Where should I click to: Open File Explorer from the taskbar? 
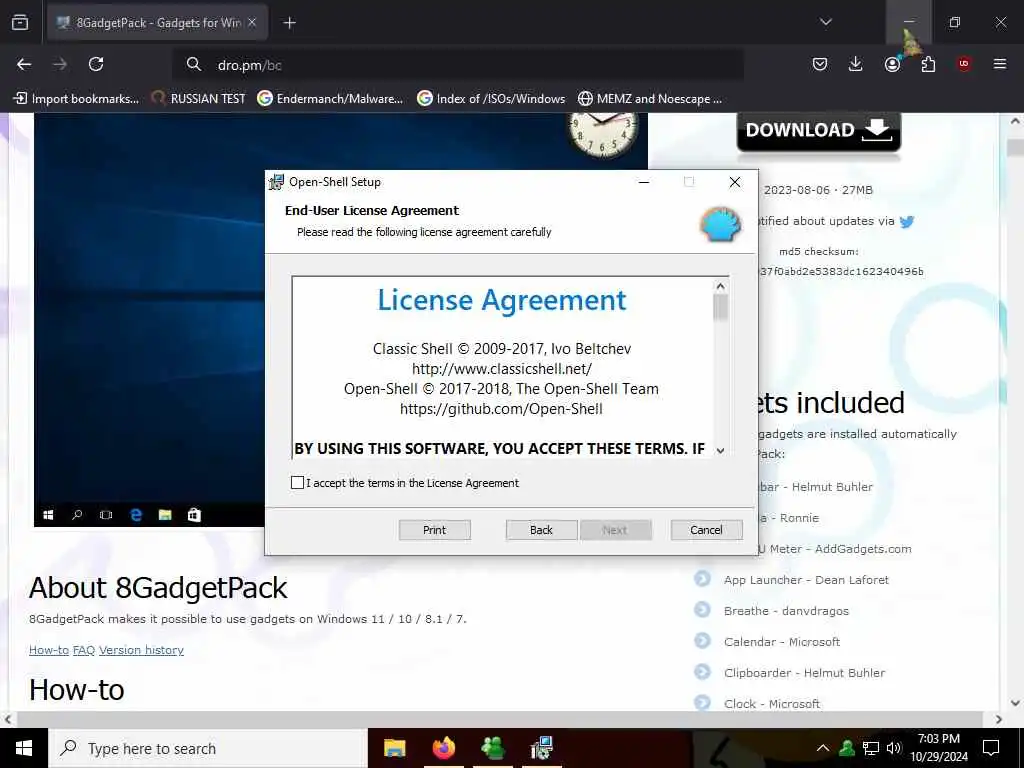[394, 748]
